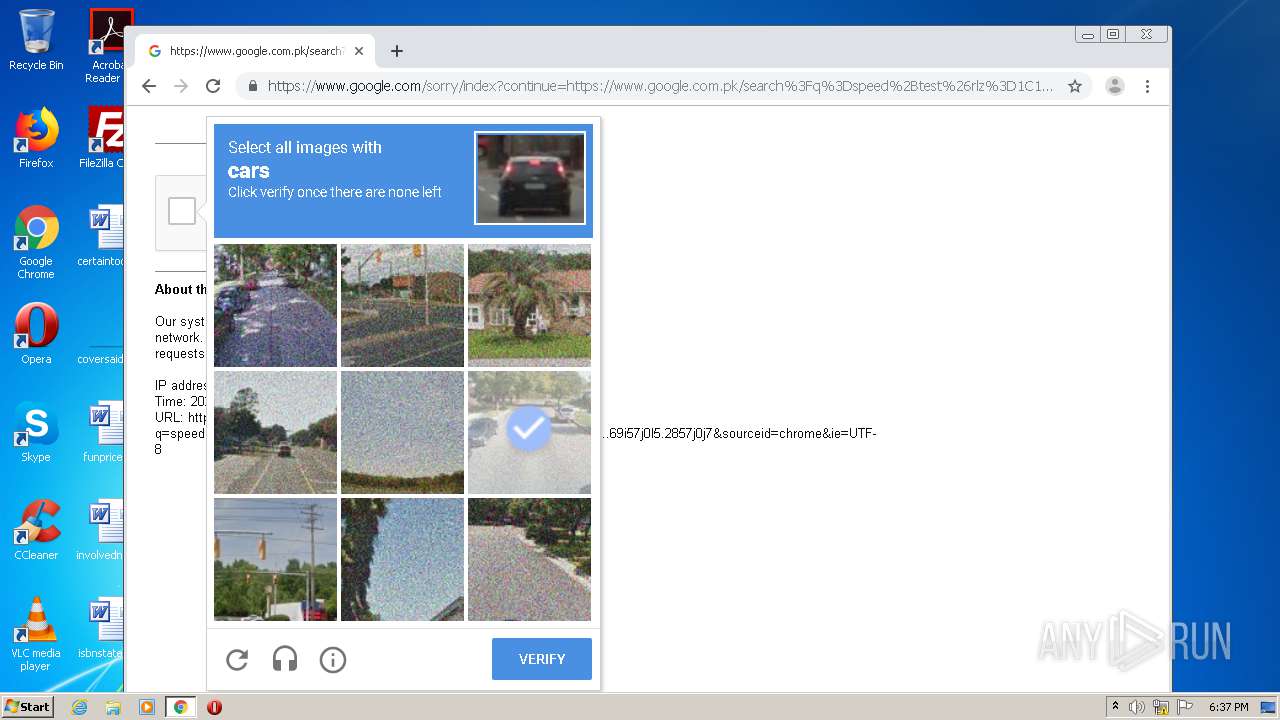Select the tile with parked cars on tree-lined street
This screenshot has width=1280, height=720.
pyautogui.click(x=275, y=305)
